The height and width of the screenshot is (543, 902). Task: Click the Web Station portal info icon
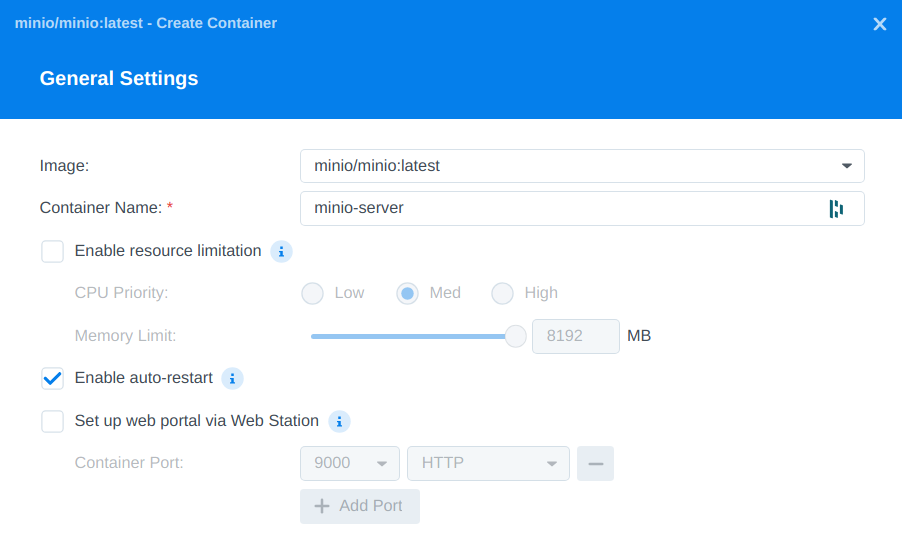tap(339, 422)
